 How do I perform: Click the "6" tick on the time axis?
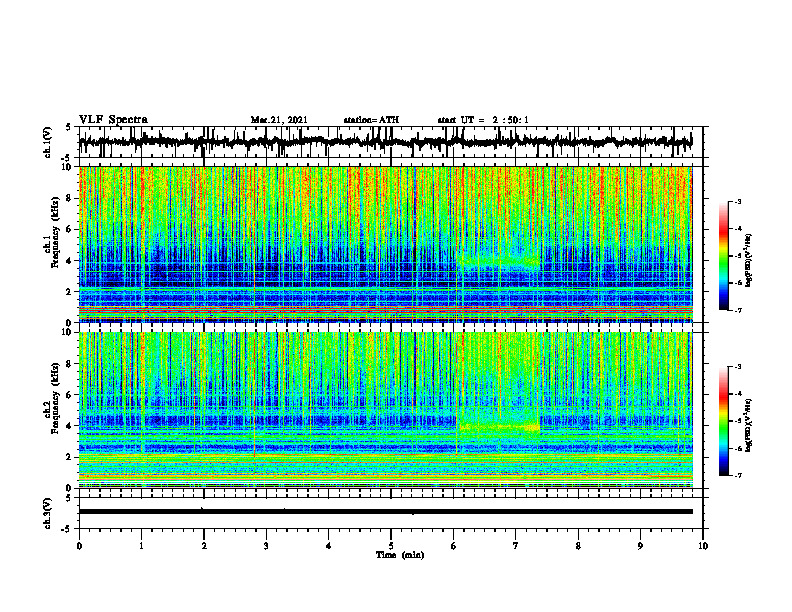point(454,546)
